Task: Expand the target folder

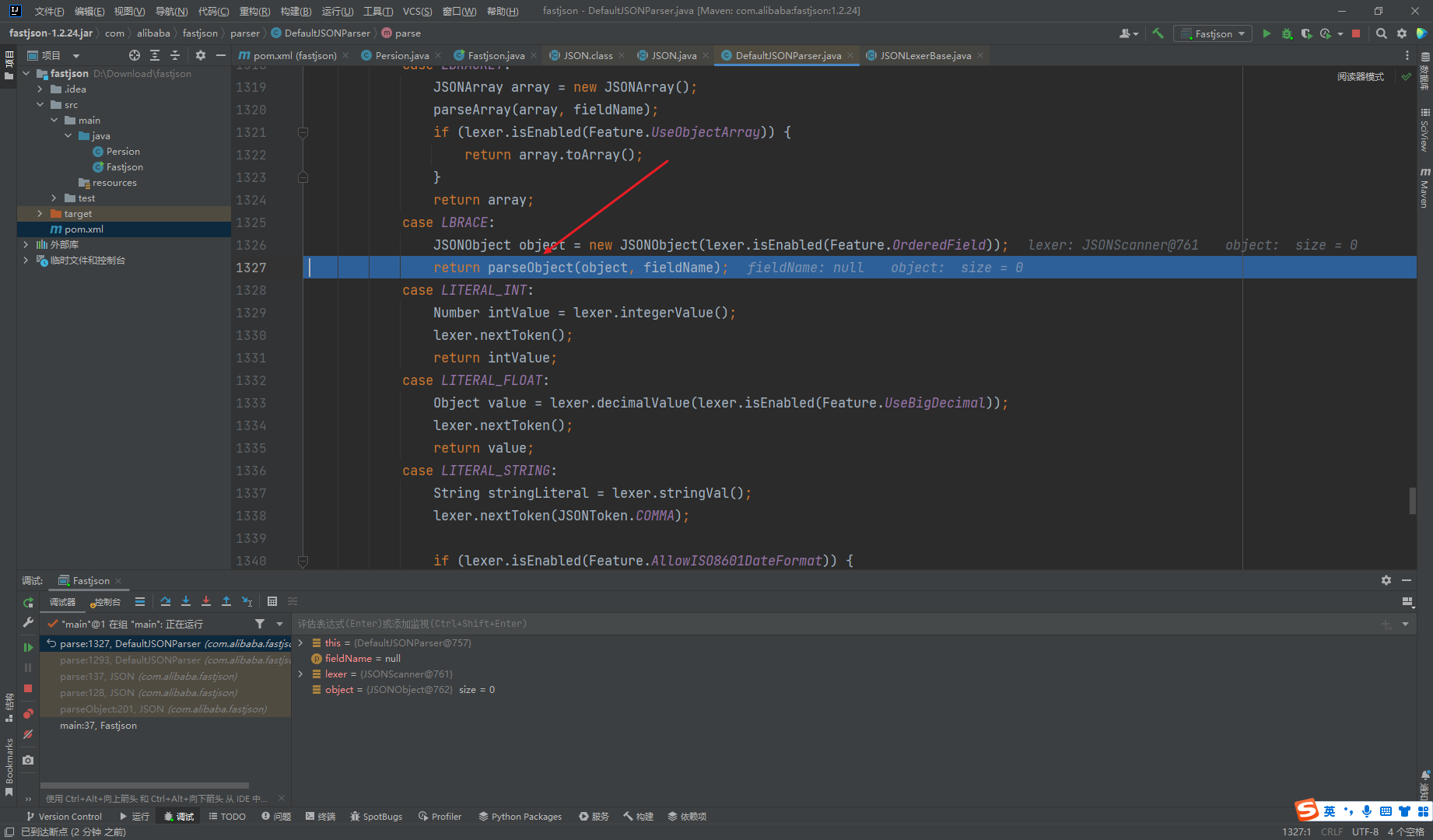Action: coord(40,213)
